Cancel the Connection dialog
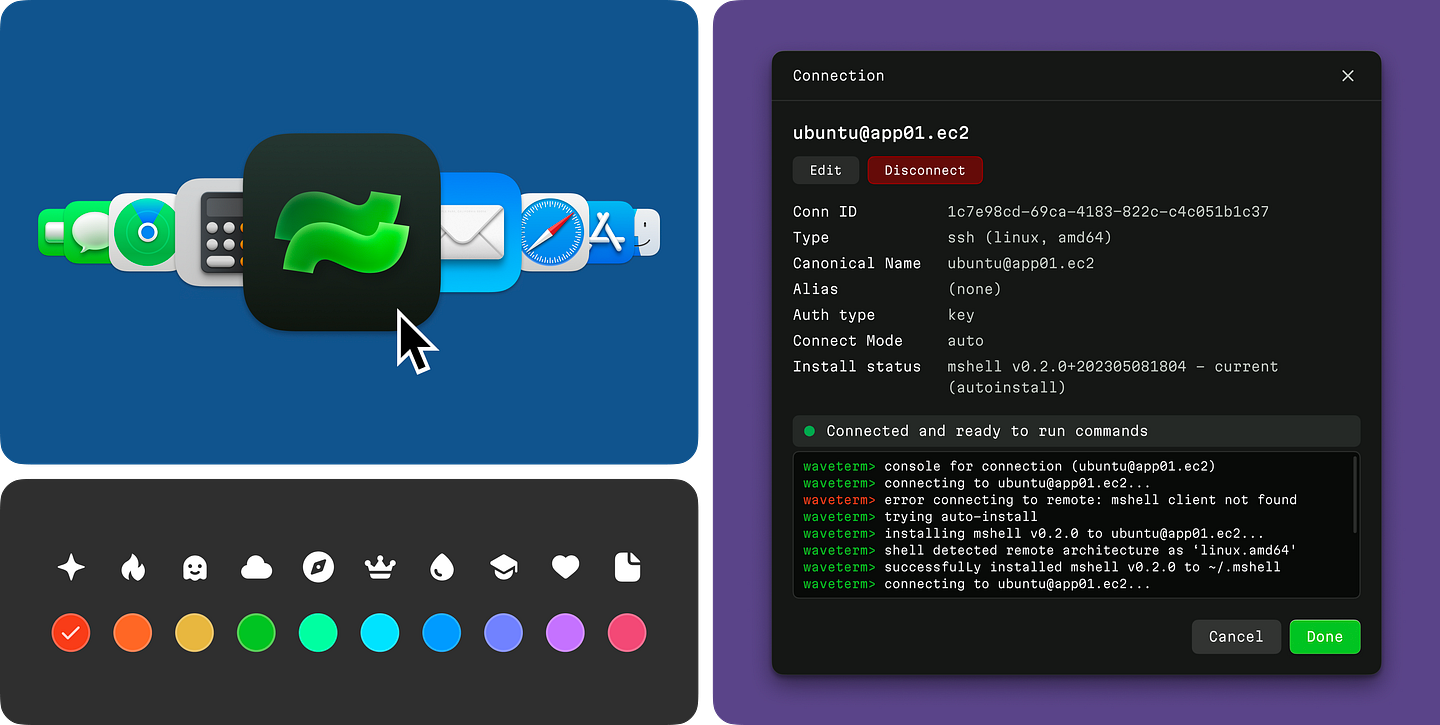This screenshot has width=1440, height=725. click(1236, 636)
